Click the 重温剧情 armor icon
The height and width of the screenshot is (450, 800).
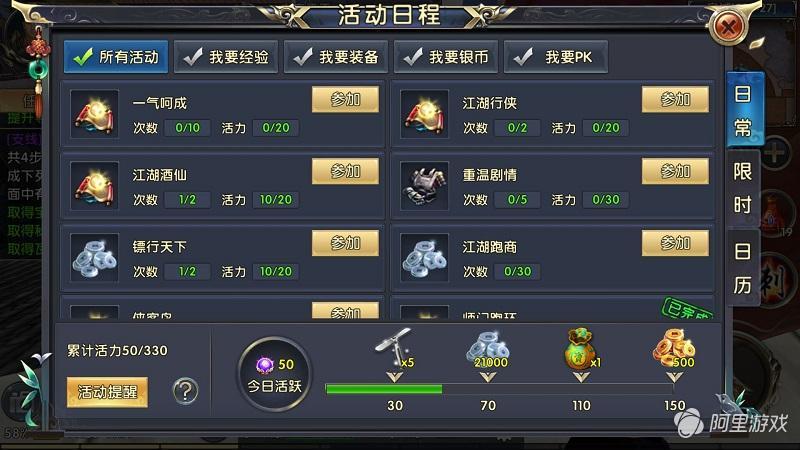pos(424,186)
